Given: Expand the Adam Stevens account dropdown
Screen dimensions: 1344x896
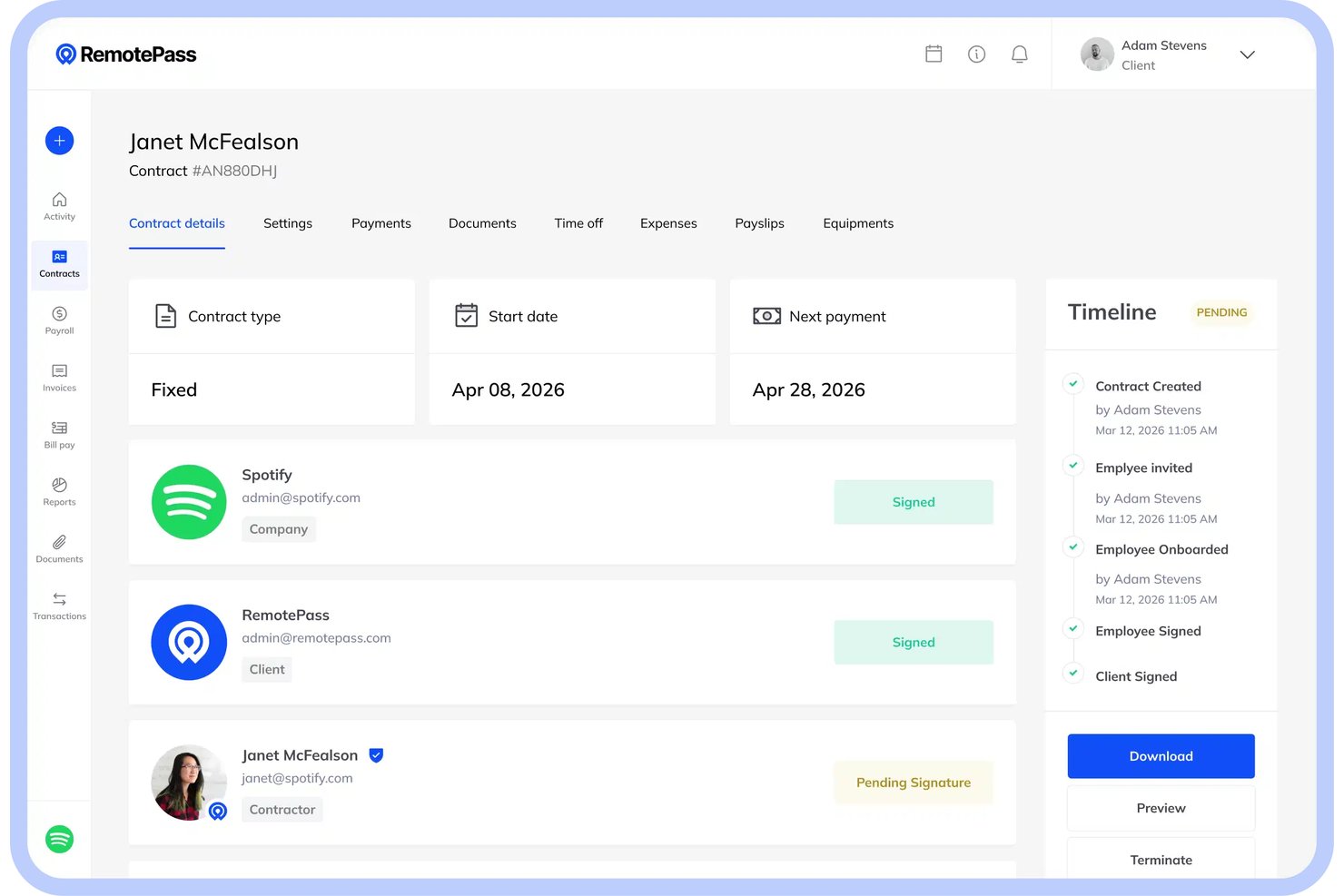Looking at the screenshot, I should 1248,54.
